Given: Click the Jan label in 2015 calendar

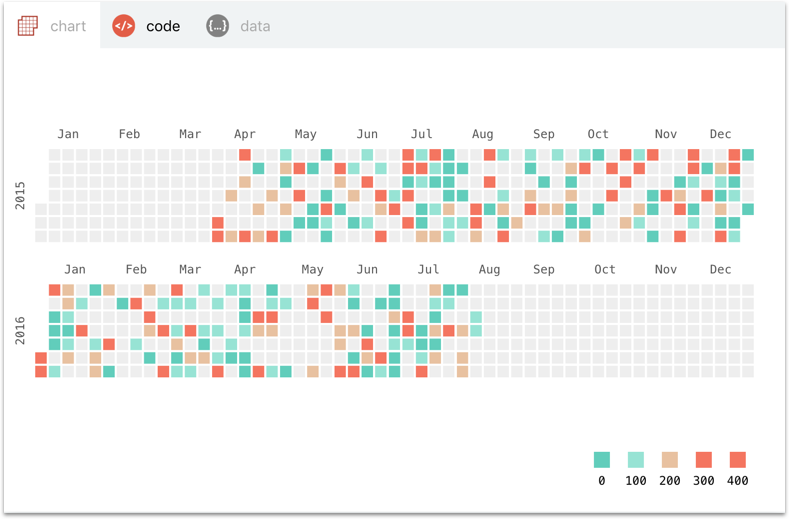Looking at the screenshot, I should [x=68, y=134].
